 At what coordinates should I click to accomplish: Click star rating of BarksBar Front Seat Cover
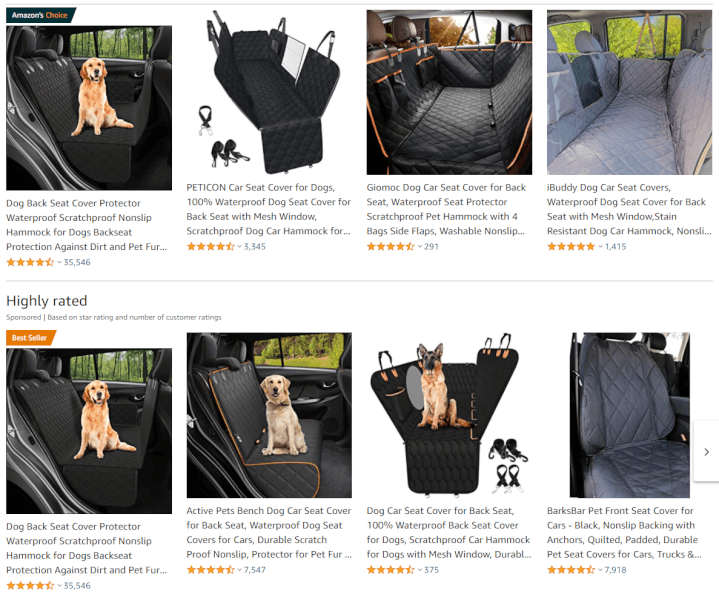571,570
